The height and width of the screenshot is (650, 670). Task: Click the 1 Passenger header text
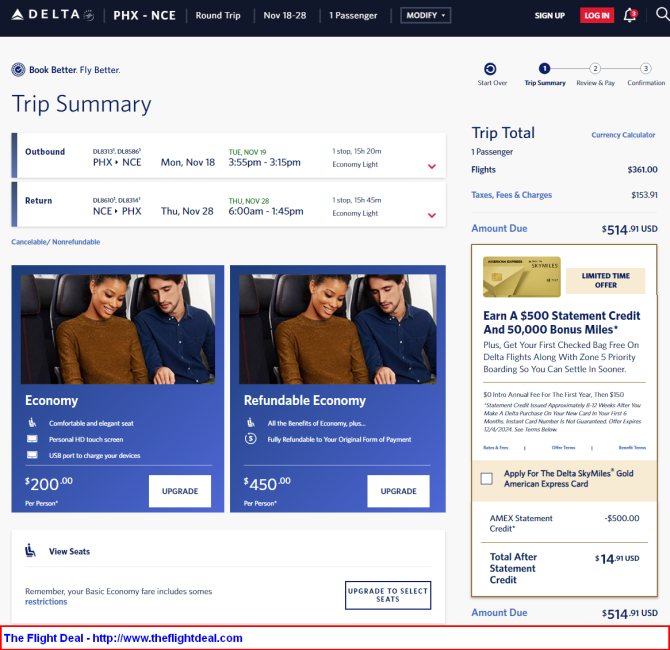[353, 15]
